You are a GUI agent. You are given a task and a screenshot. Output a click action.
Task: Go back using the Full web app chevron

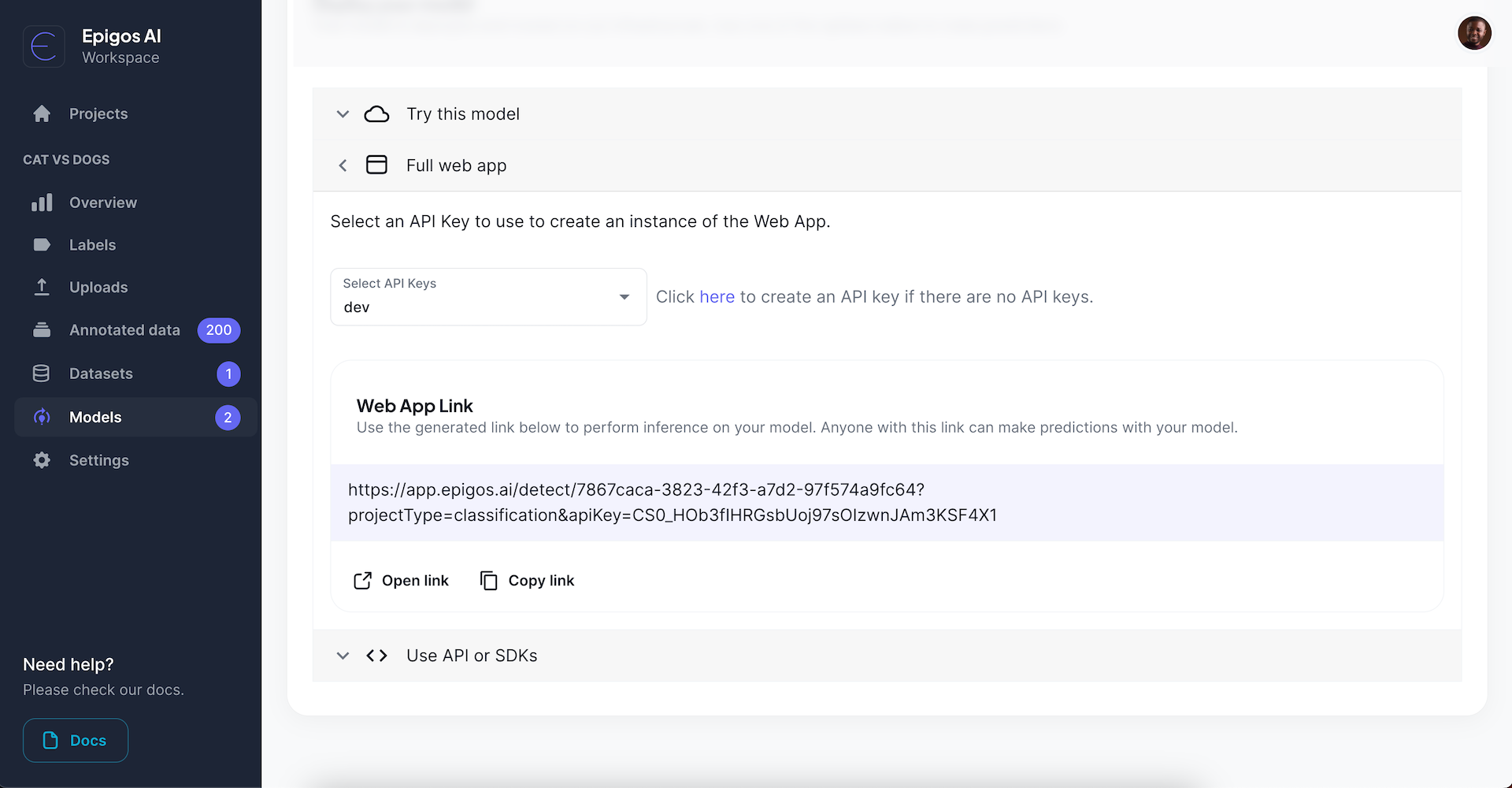(x=343, y=165)
